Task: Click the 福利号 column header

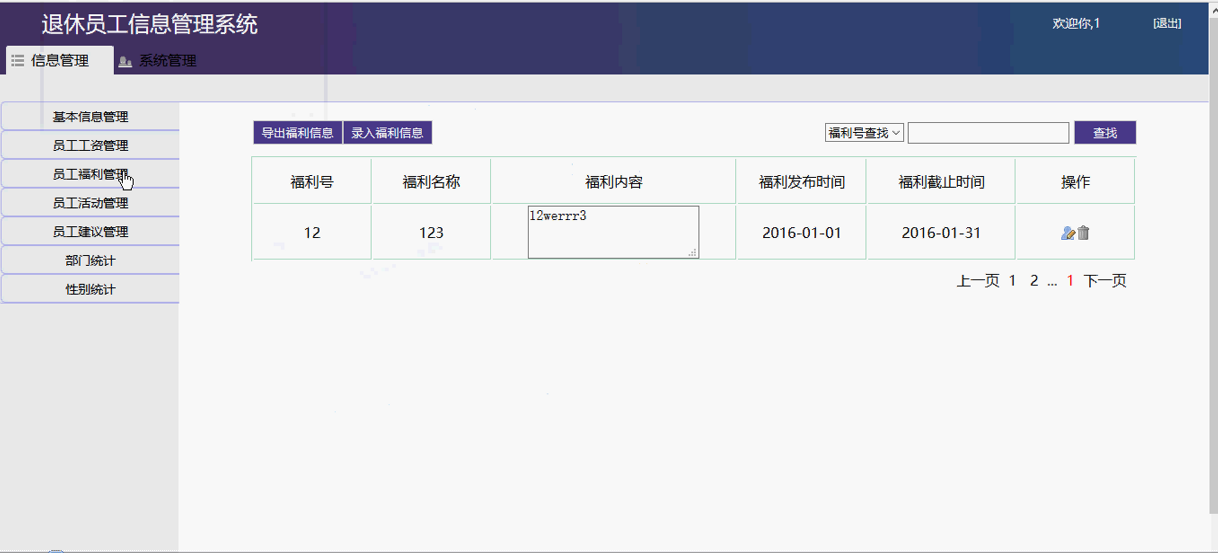Action: tap(312, 182)
